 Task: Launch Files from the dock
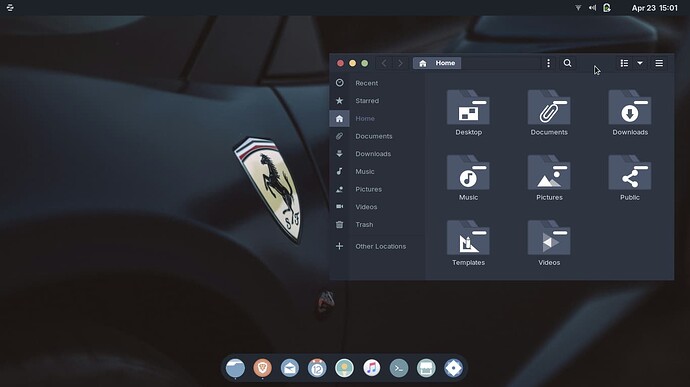(235, 368)
